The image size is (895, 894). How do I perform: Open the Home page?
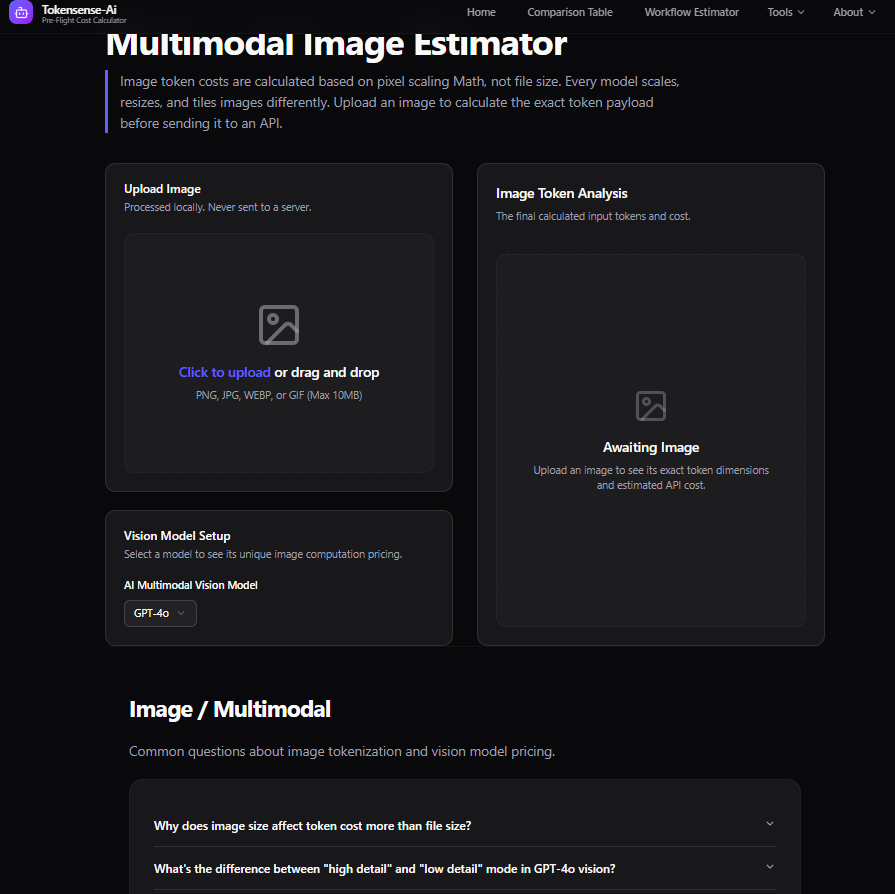point(481,12)
